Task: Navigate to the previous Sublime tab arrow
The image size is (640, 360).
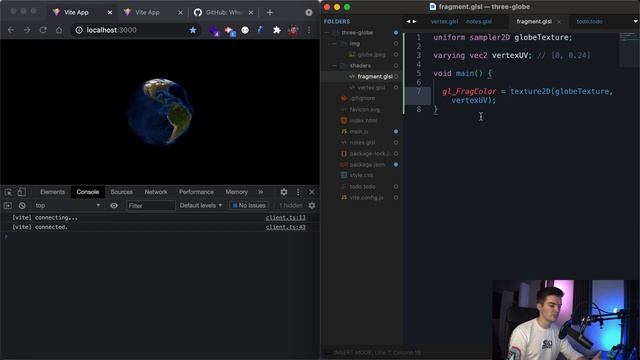Action: pyautogui.click(x=408, y=22)
